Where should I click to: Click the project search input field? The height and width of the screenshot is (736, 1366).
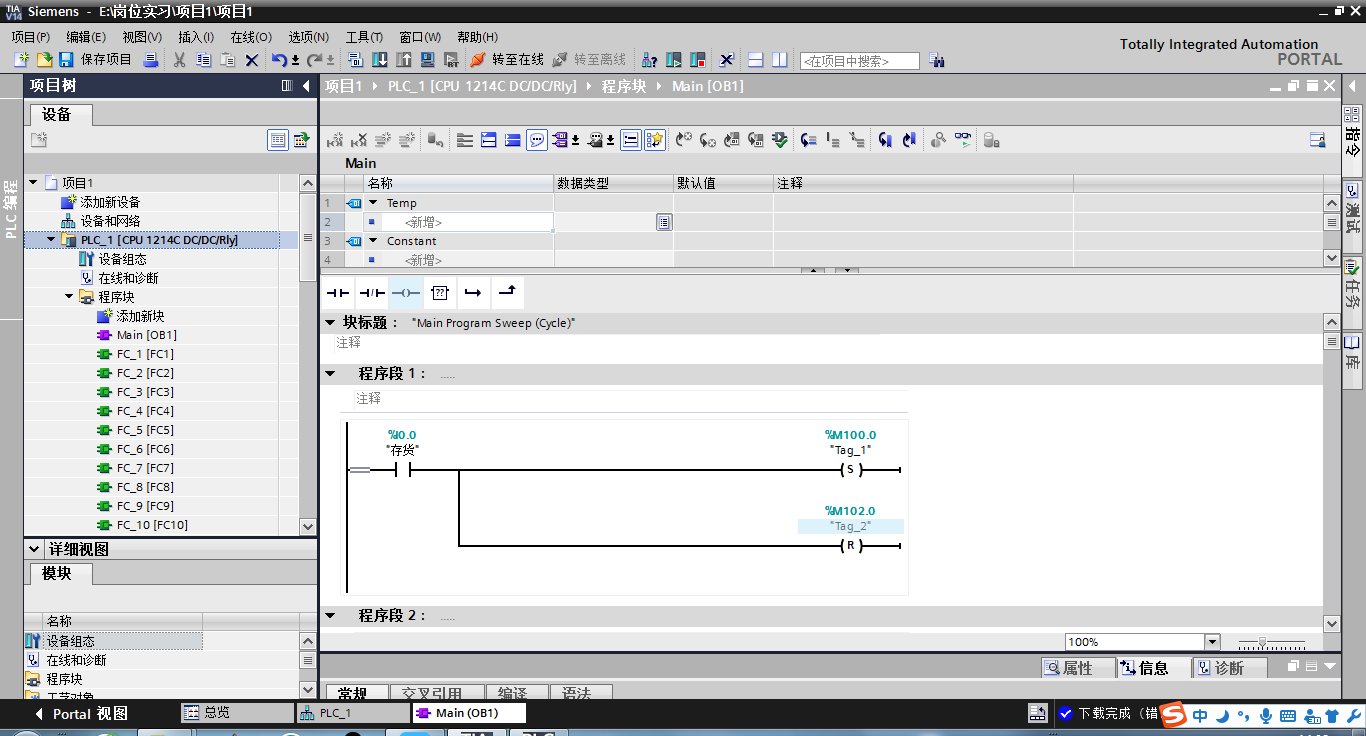(x=859, y=61)
